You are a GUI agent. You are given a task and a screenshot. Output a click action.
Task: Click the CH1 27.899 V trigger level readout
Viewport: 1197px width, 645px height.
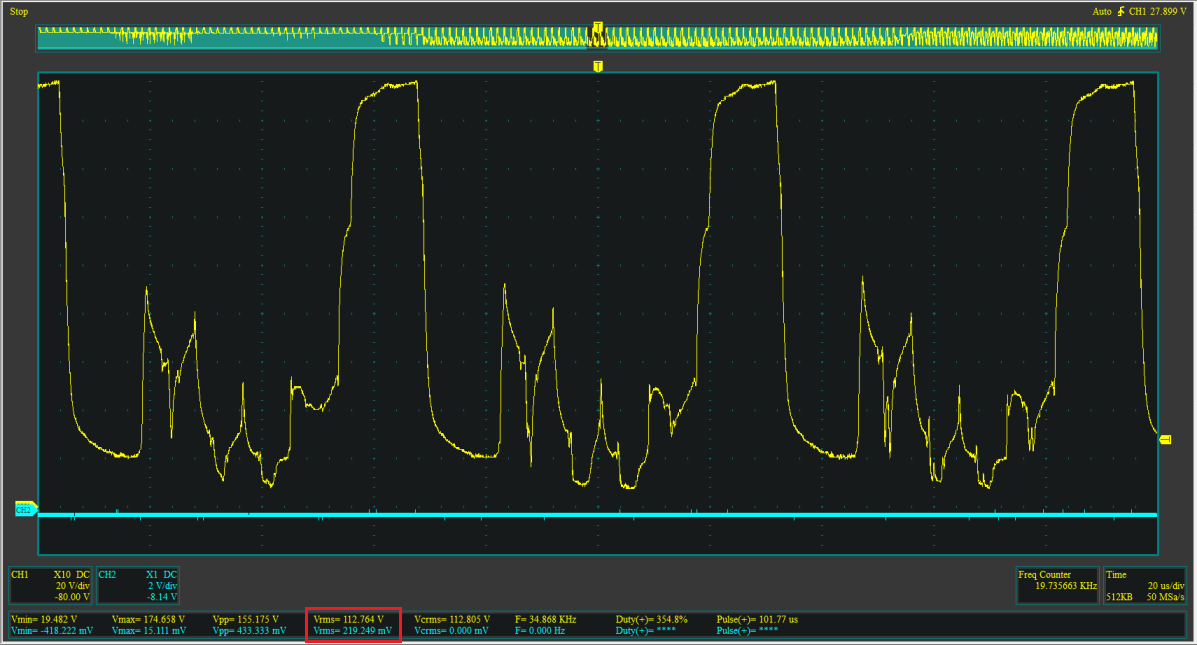[1157, 11]
